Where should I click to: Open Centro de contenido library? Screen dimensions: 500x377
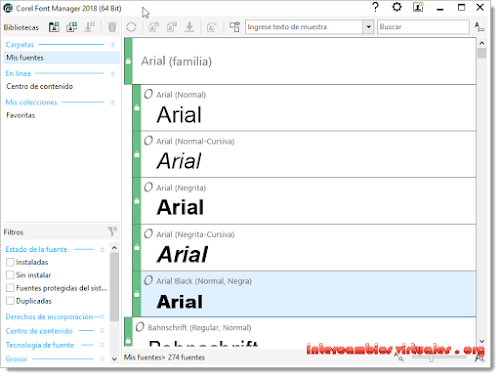39,86
